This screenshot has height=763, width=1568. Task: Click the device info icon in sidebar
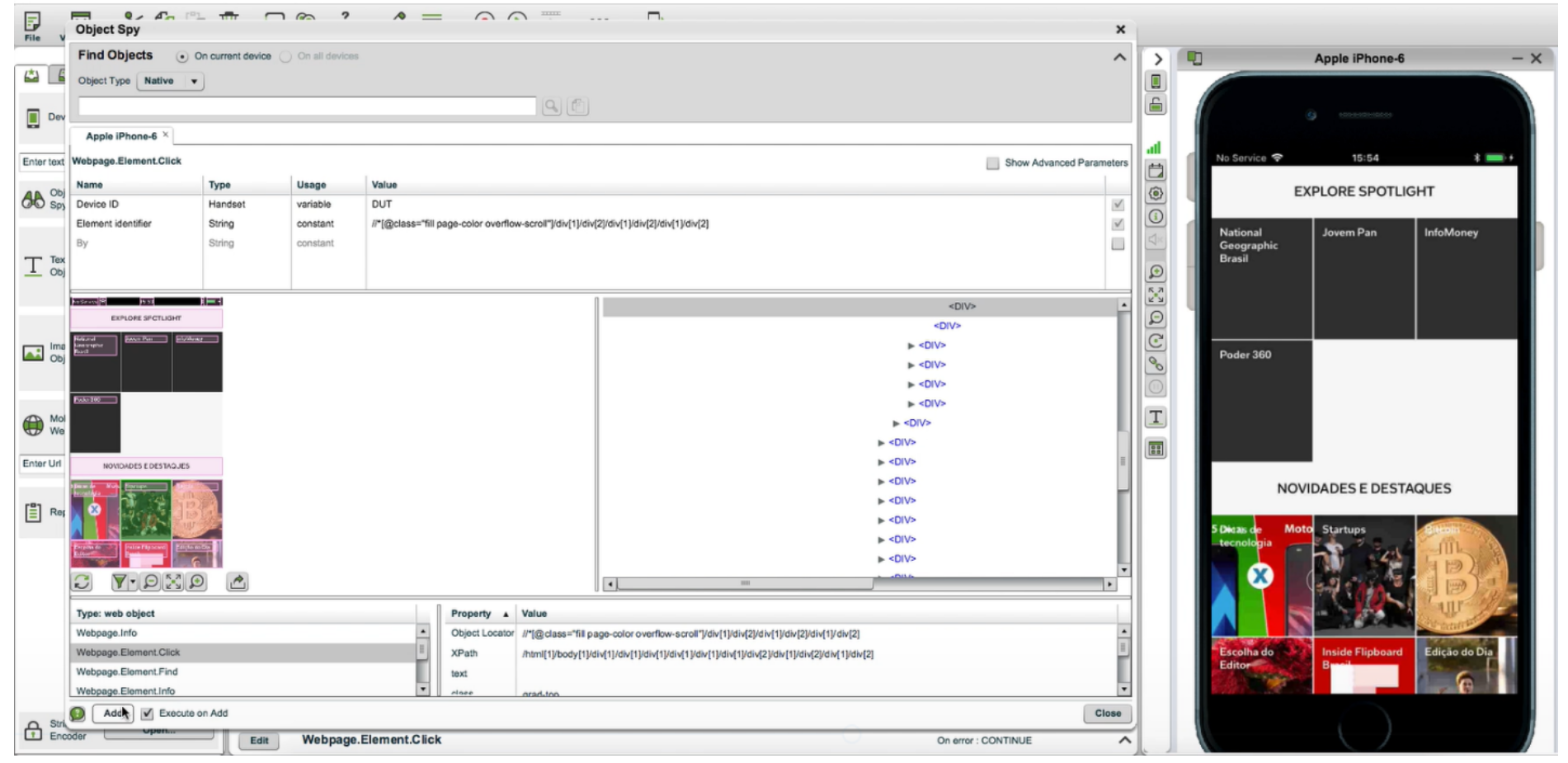[x=1156, y=217]
